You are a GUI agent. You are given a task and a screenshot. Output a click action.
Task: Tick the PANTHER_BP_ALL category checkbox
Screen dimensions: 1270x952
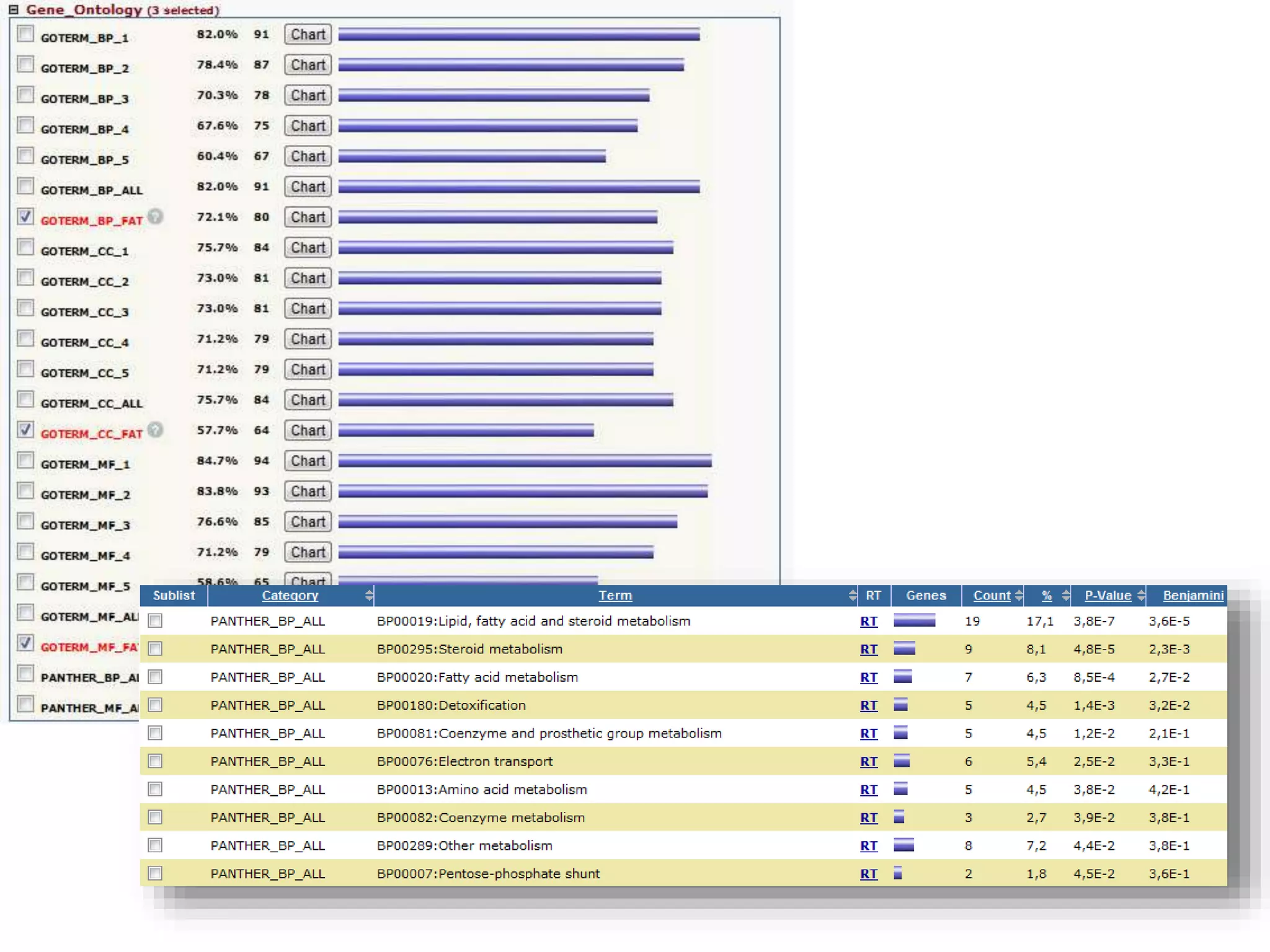tap(25, 674)
